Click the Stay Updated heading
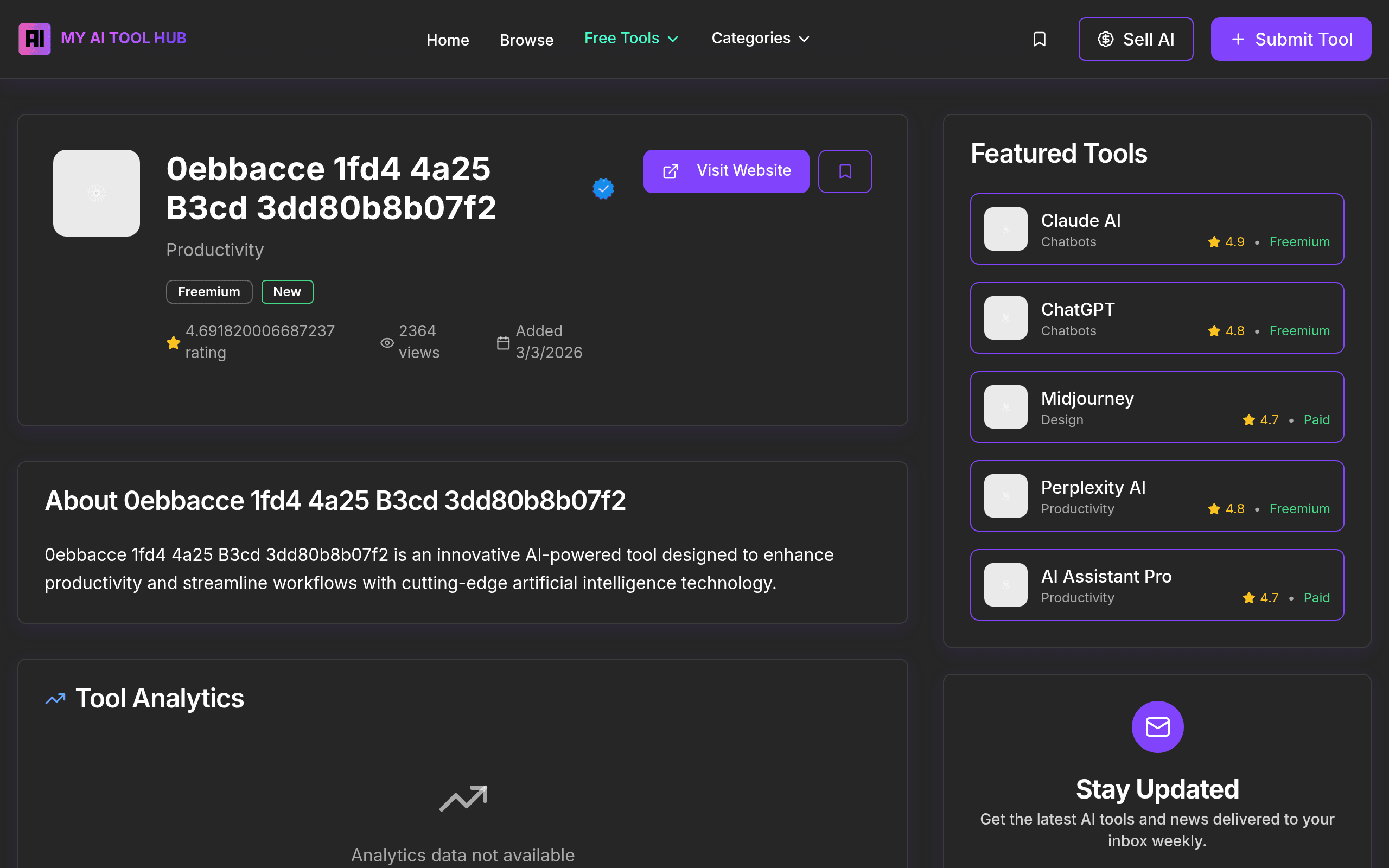 click(x=1157, y=789)
